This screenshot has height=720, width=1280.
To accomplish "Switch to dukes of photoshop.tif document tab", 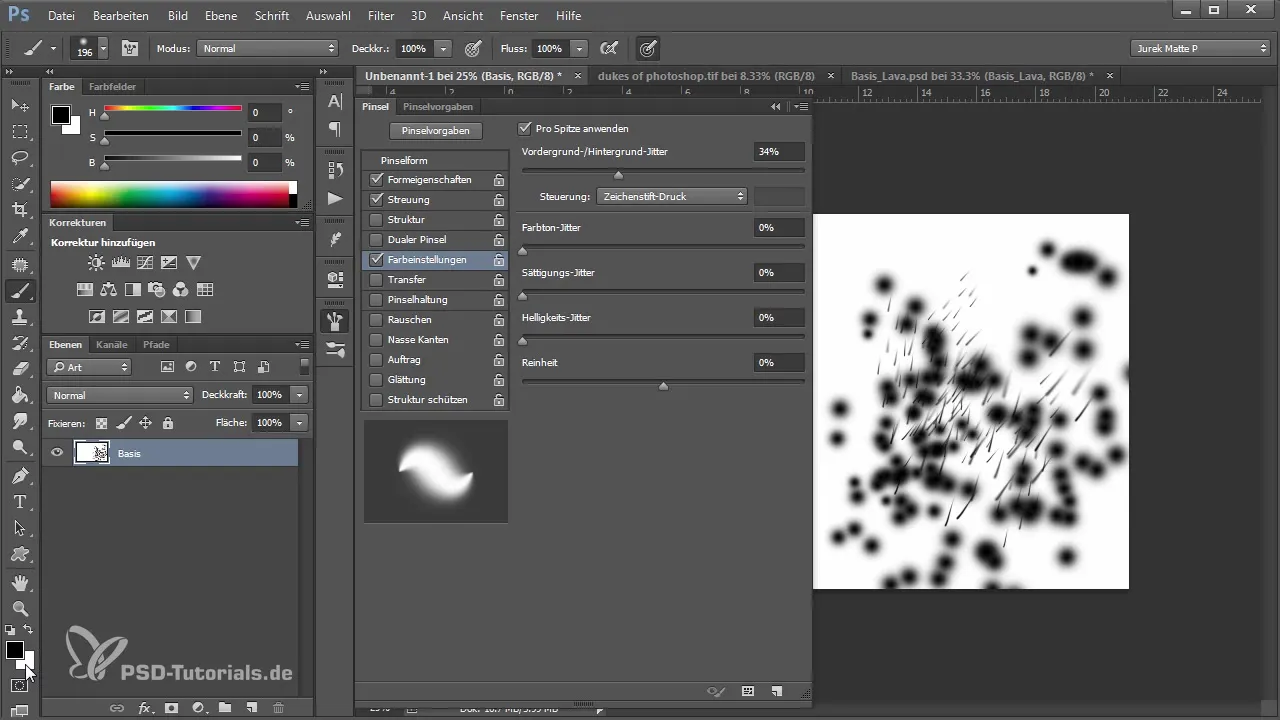I will [x=705, y=76].
